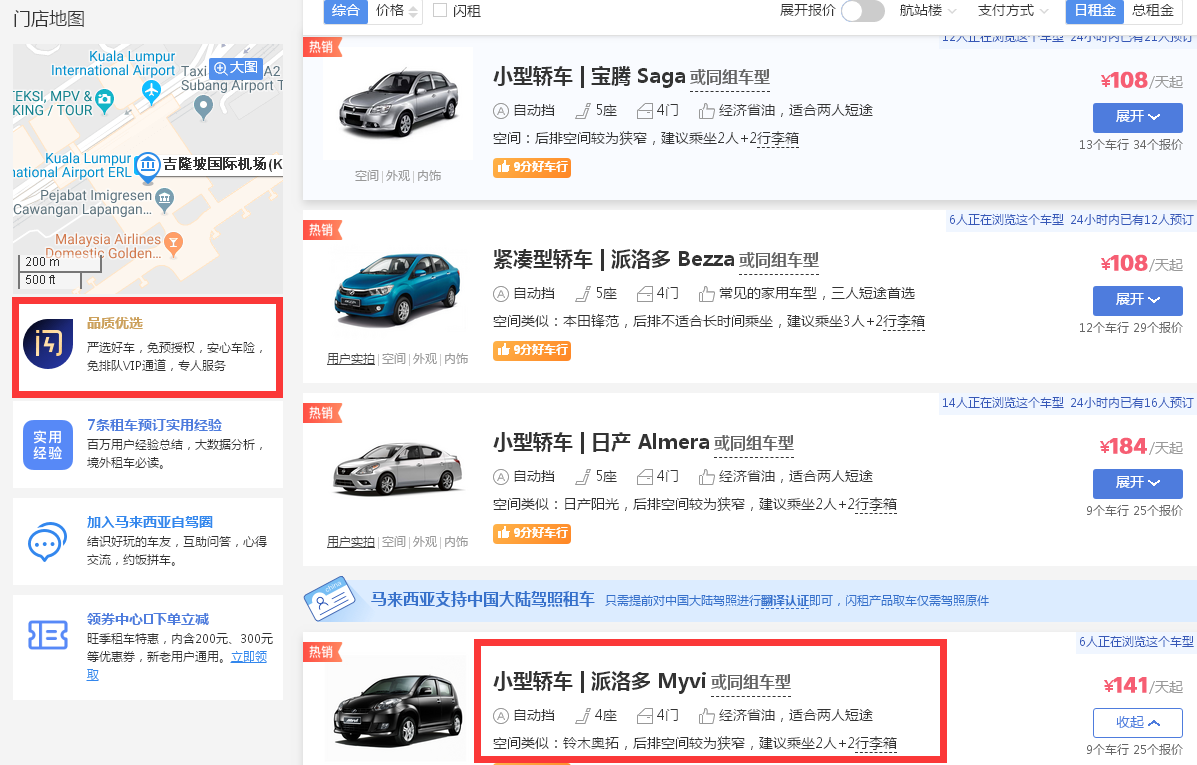Image resolution: width=1197 pixels, height=765 pixels.
Task: Click the 立即领取 coupon link
Action: [248, 657]
